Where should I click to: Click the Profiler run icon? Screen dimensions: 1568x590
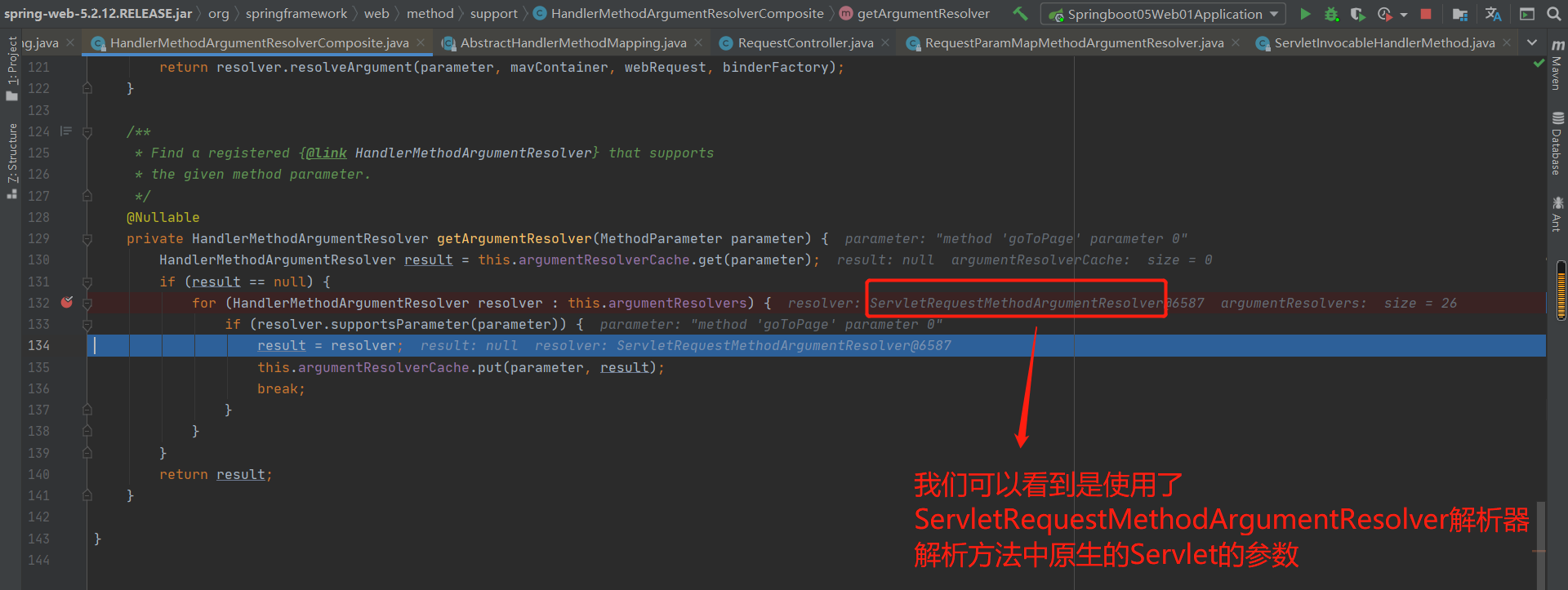point(1384,14)
